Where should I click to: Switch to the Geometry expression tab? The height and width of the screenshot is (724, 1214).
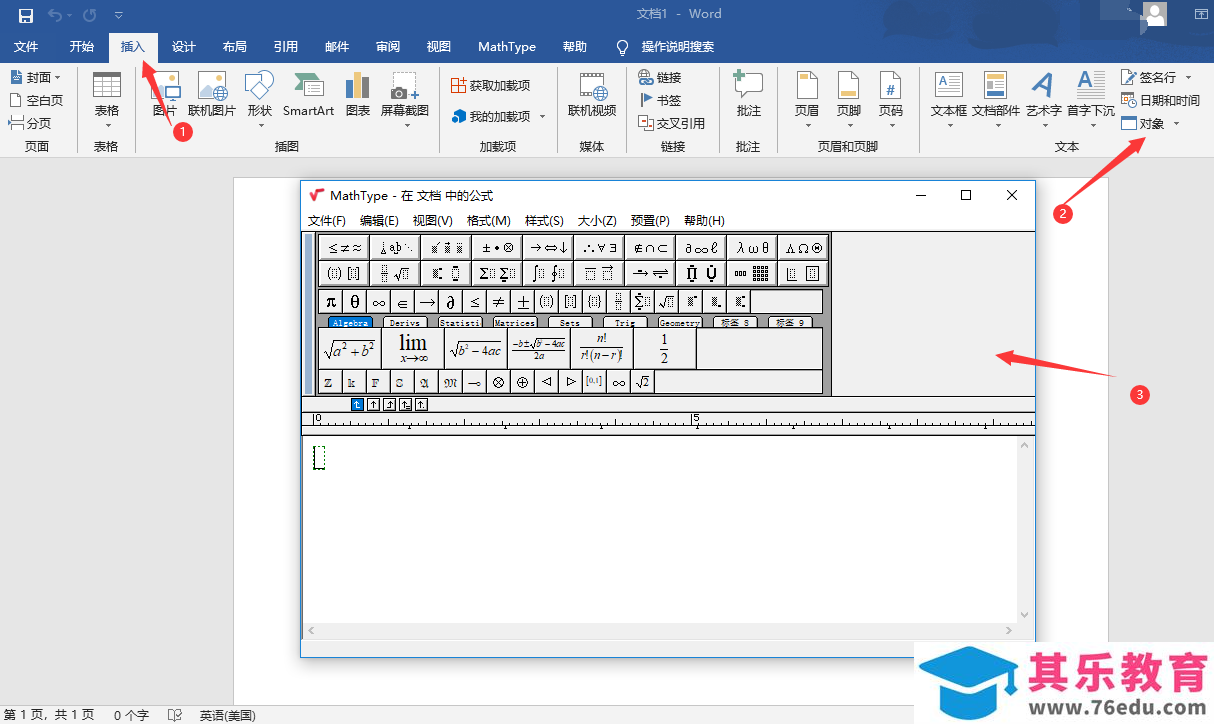pyautogui.click(x=680, y=323)
